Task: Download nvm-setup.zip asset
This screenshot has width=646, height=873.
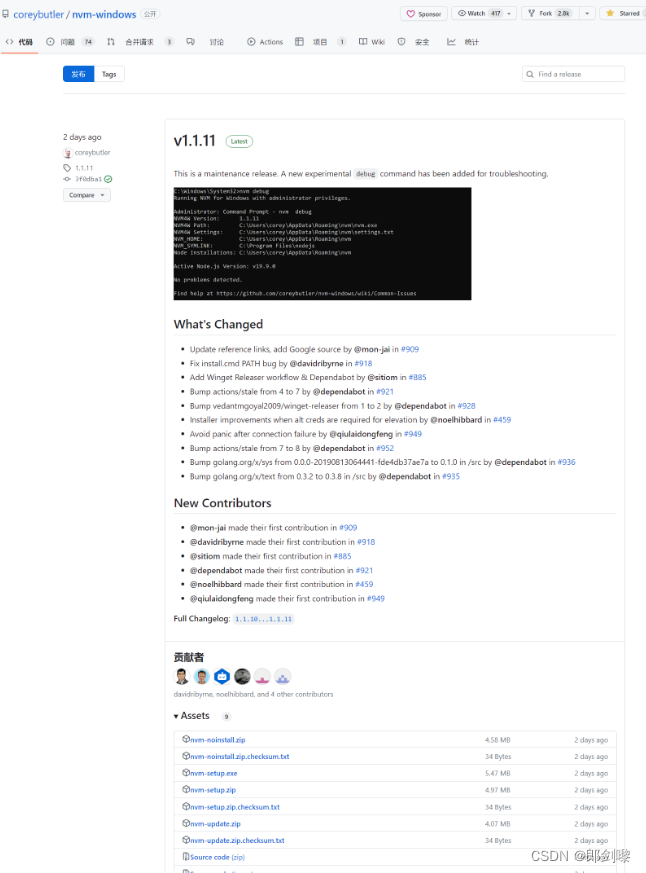Action: point(213,790)
